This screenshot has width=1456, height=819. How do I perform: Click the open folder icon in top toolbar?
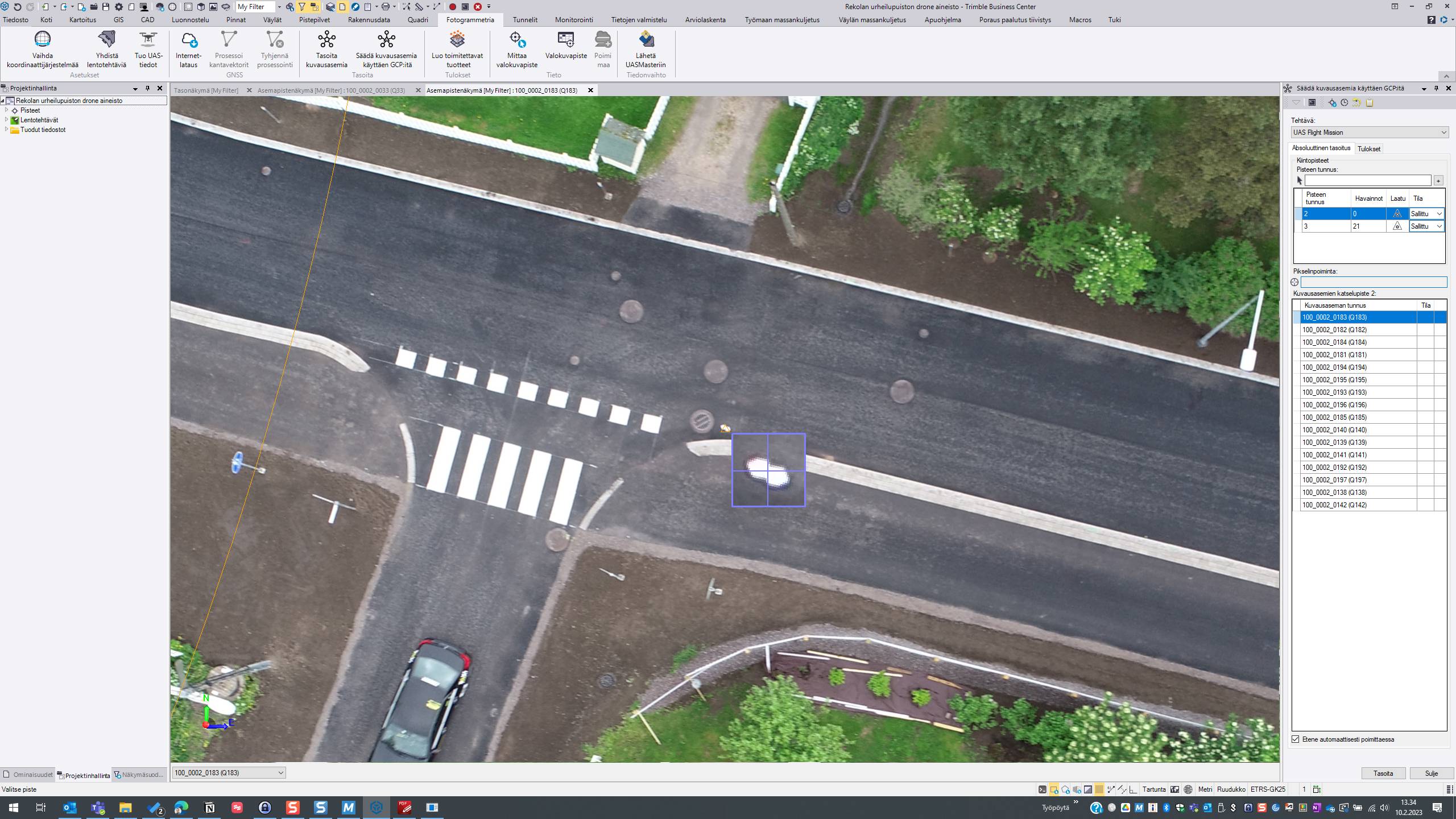[94, 7]
